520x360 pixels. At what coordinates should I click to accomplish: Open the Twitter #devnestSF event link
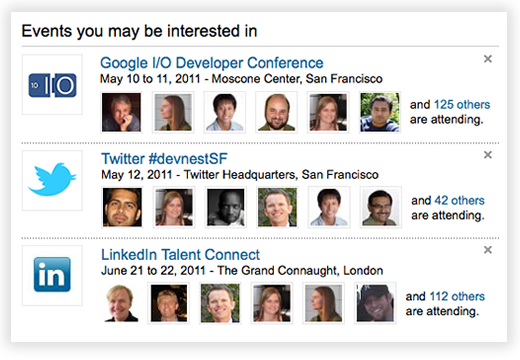(x=164, y=159)
